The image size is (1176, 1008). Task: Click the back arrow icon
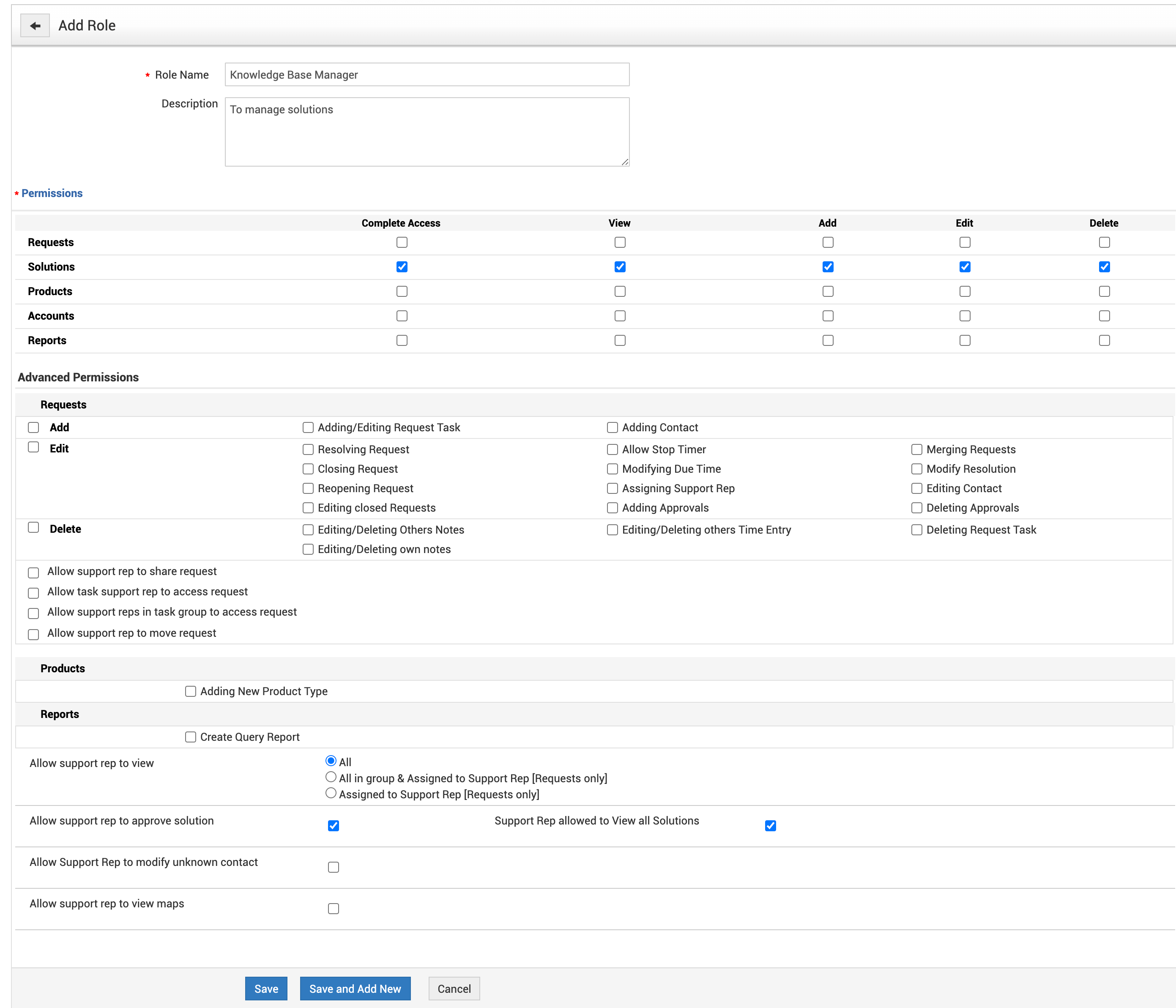coord(35,25)
